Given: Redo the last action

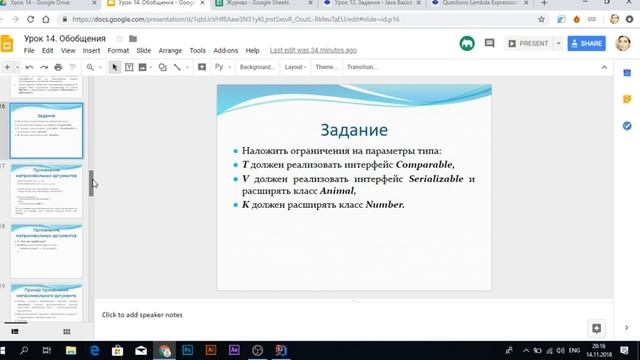Looking at the screenshot, I should pos(44,67).
